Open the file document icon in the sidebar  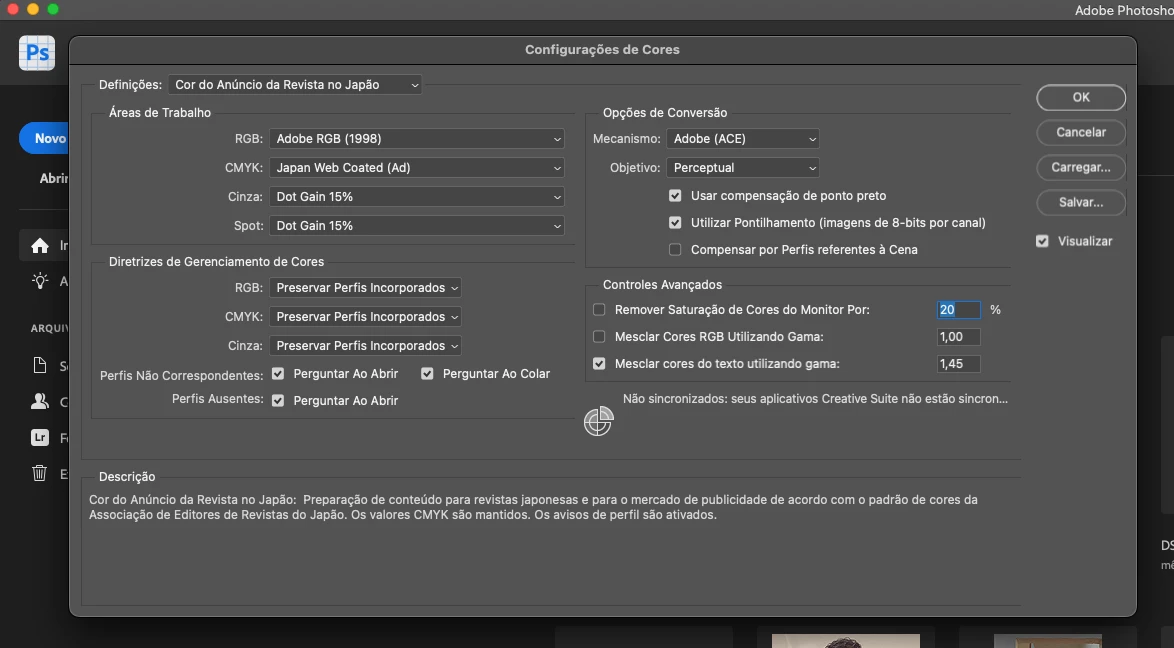point(40,365)
